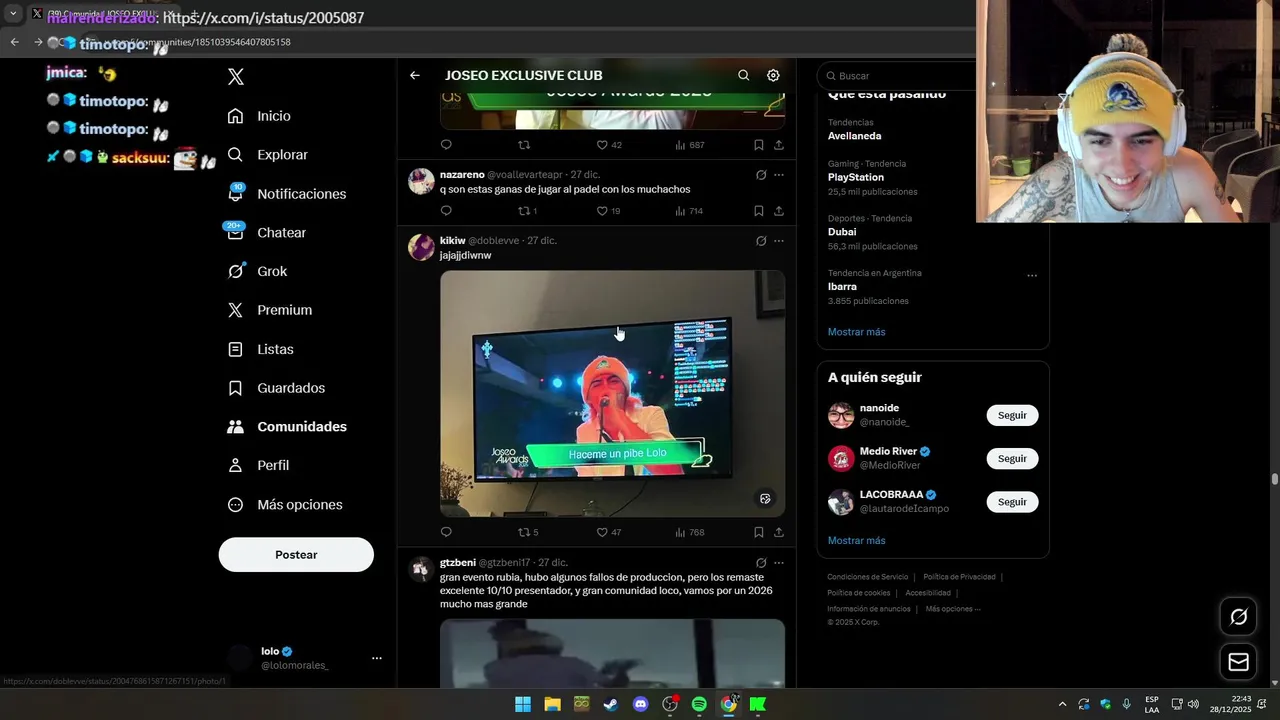Screen dimensions: 1280x720
Task: Open Perfil in sidebar
Action: click(x=258, y=465)
